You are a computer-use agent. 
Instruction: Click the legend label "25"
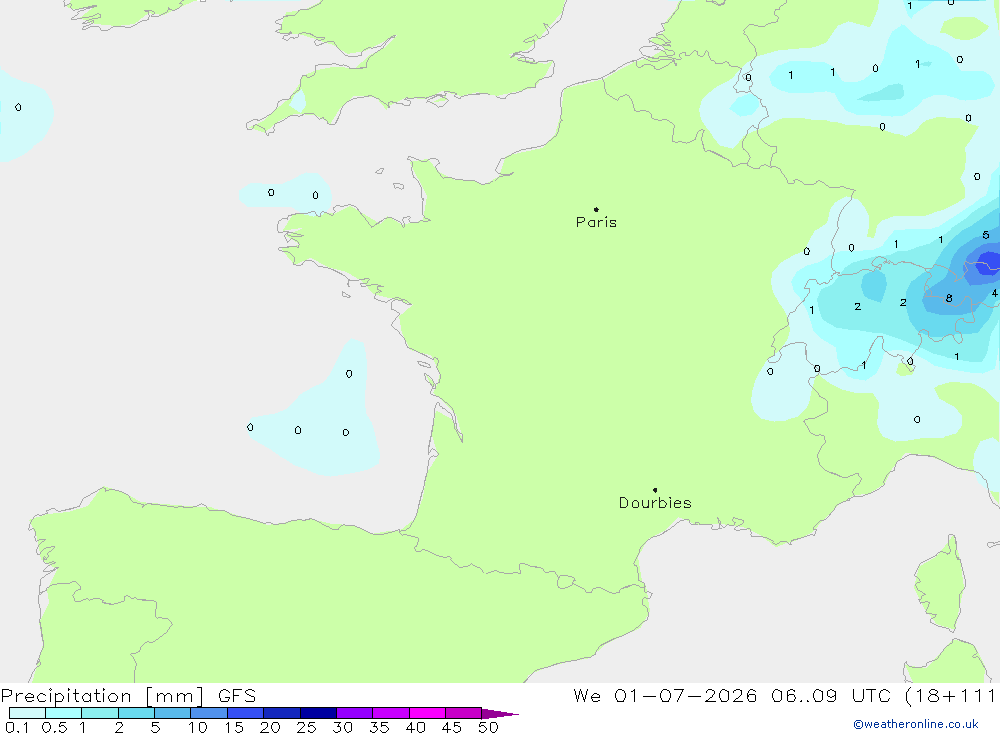point(306,727)
